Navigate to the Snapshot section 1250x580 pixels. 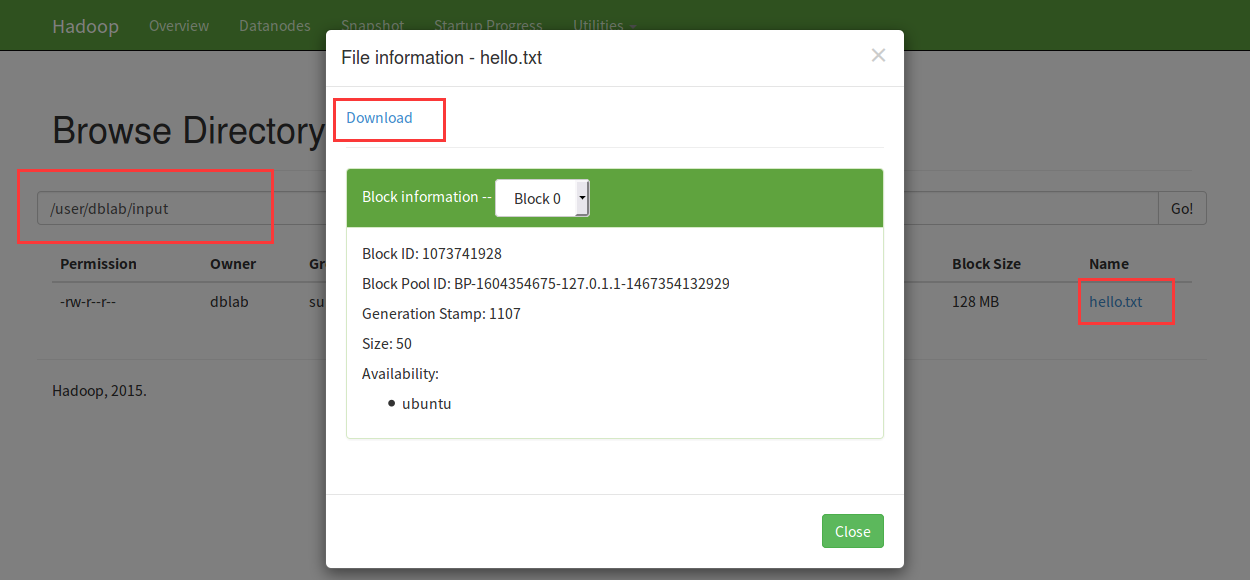coord(372,26)
